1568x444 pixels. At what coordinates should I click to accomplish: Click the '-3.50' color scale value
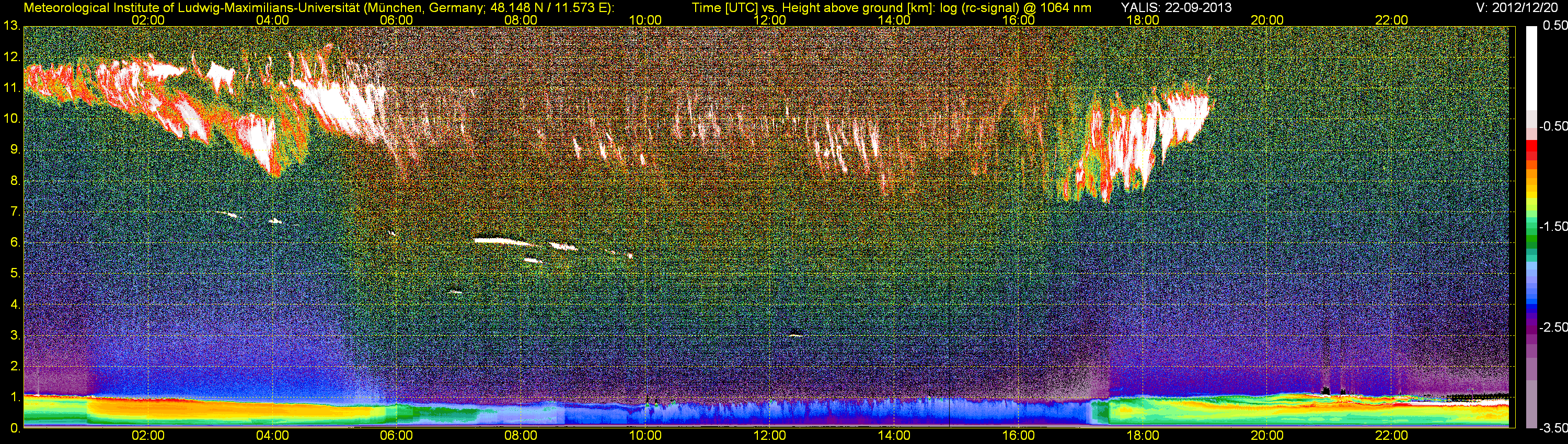[1553, 428]
